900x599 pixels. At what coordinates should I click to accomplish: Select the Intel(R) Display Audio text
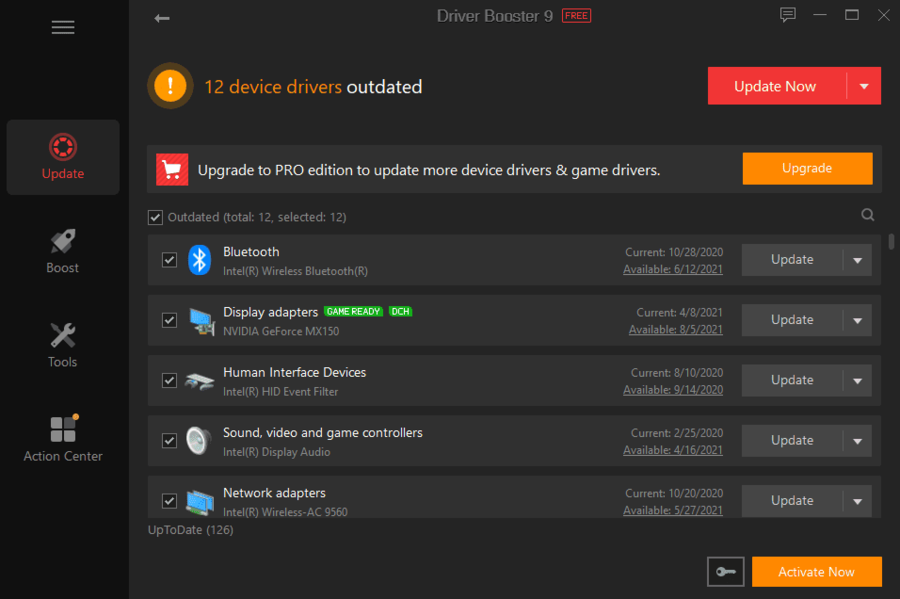[277, 452]
